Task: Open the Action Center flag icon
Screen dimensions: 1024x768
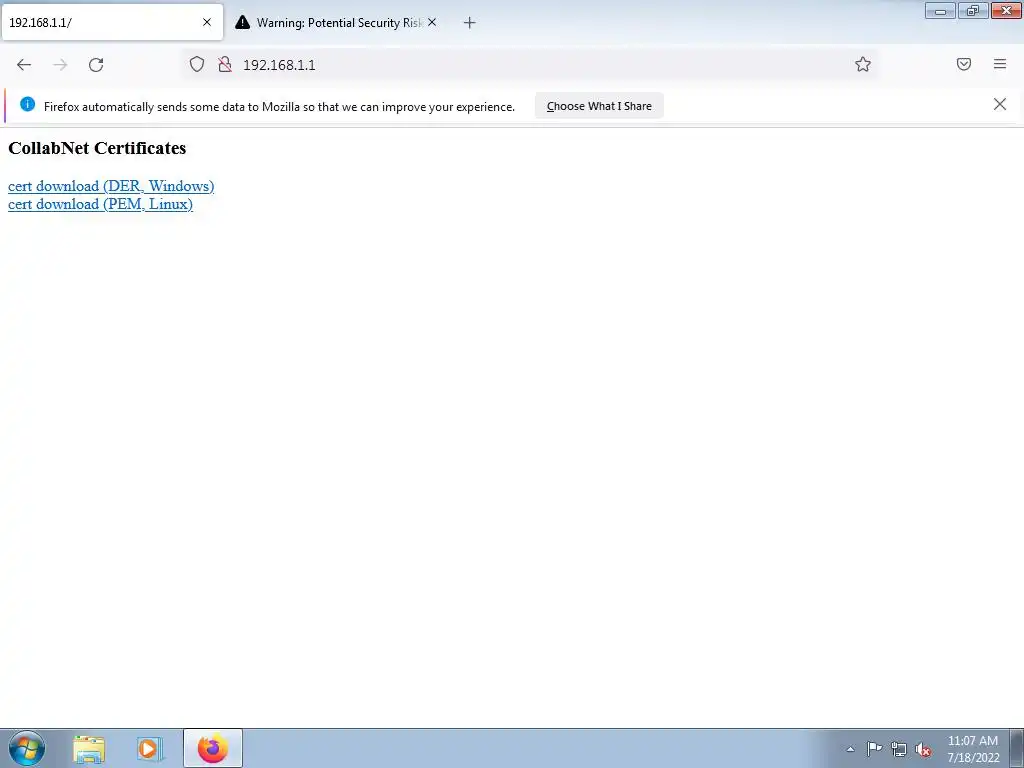Action: click(x=874, y=749)
